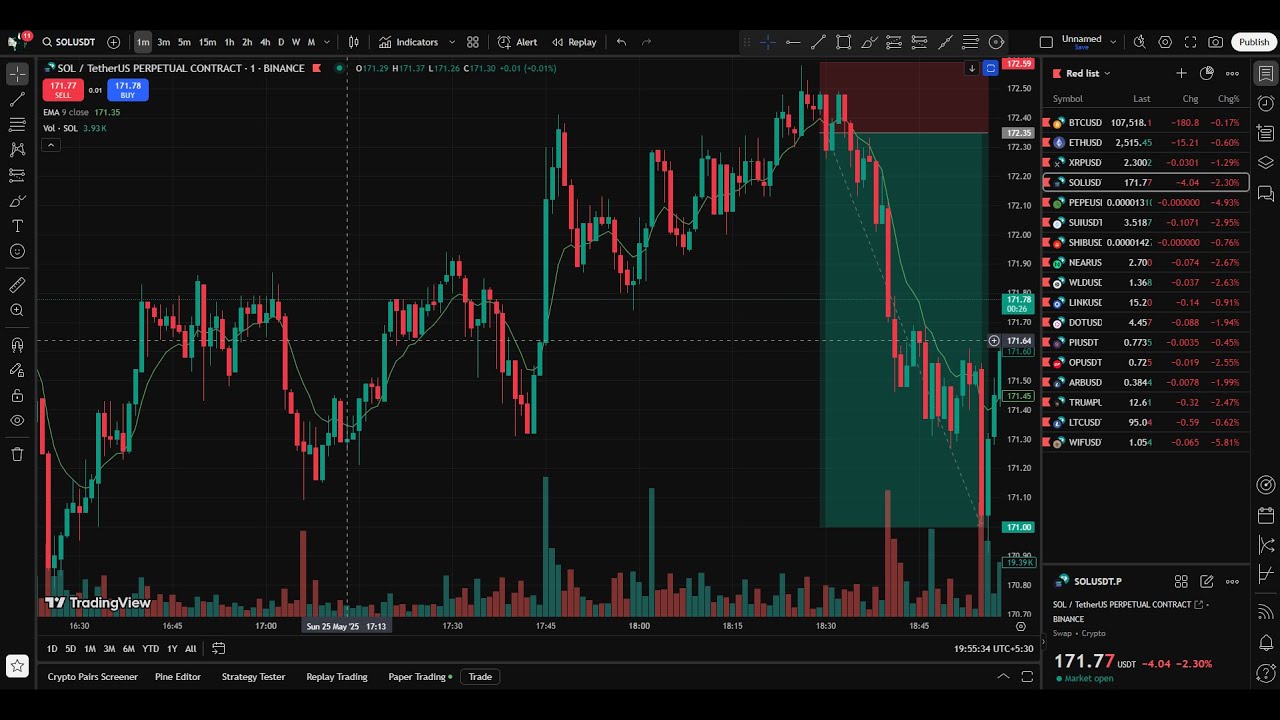
Task: Click the red flag next to chart symbol title
Action: 317,68
